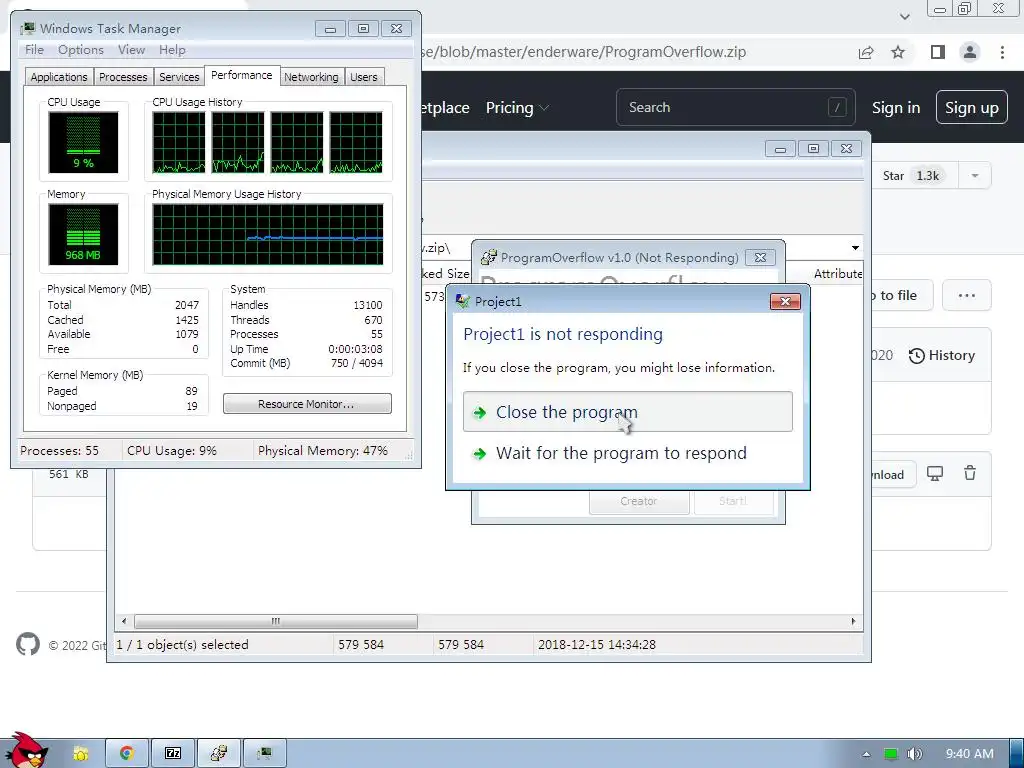Click the Start! button in ProgramOverflow

[x=733, y=501]
